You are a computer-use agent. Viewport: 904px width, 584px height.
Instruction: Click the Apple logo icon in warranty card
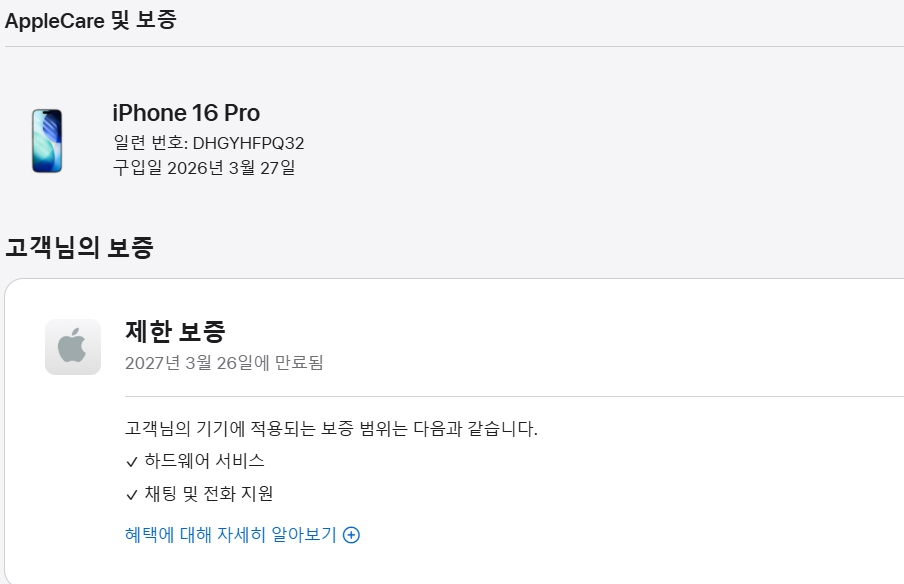pos(73,347)
